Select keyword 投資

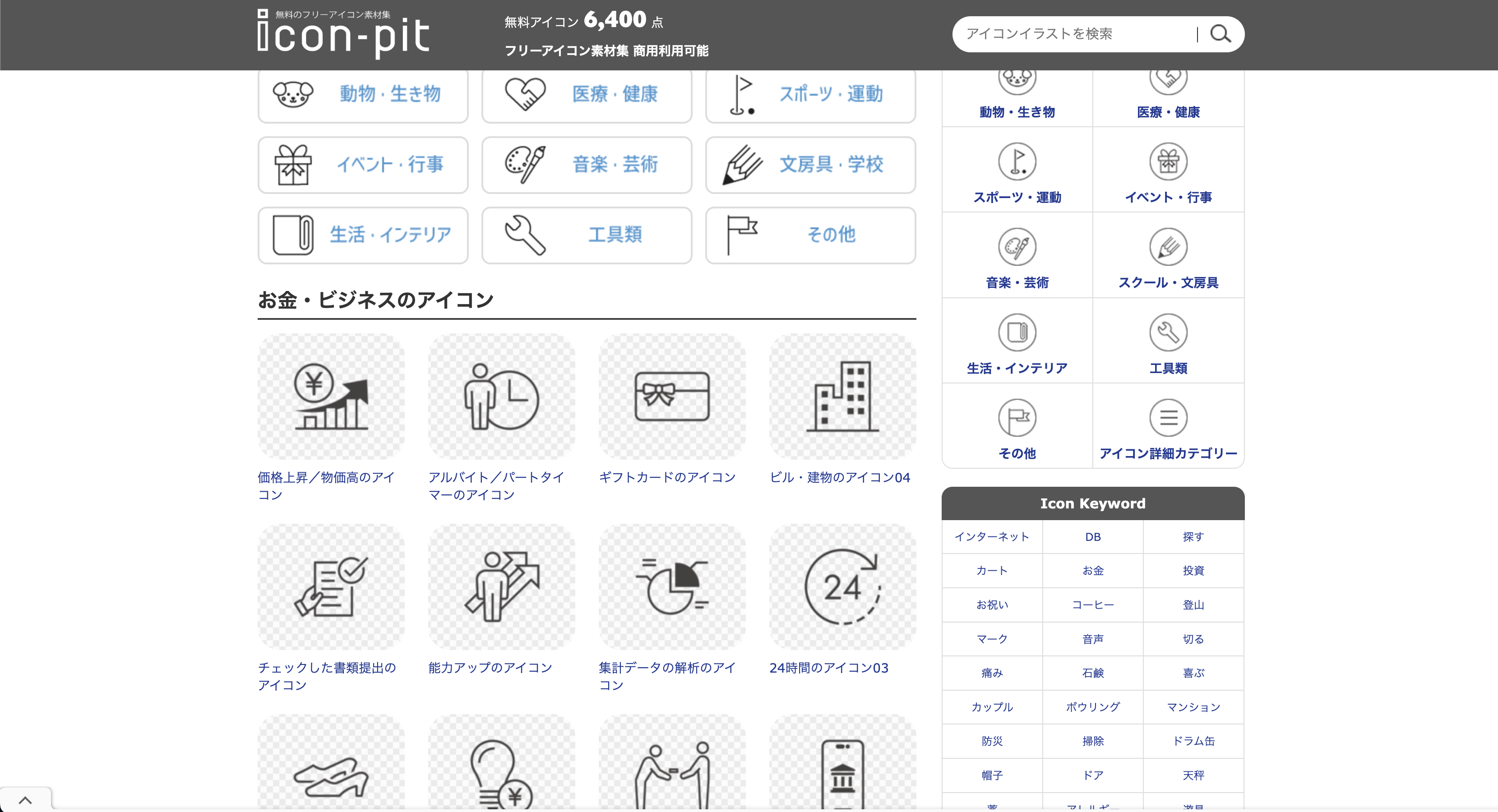1193,570
